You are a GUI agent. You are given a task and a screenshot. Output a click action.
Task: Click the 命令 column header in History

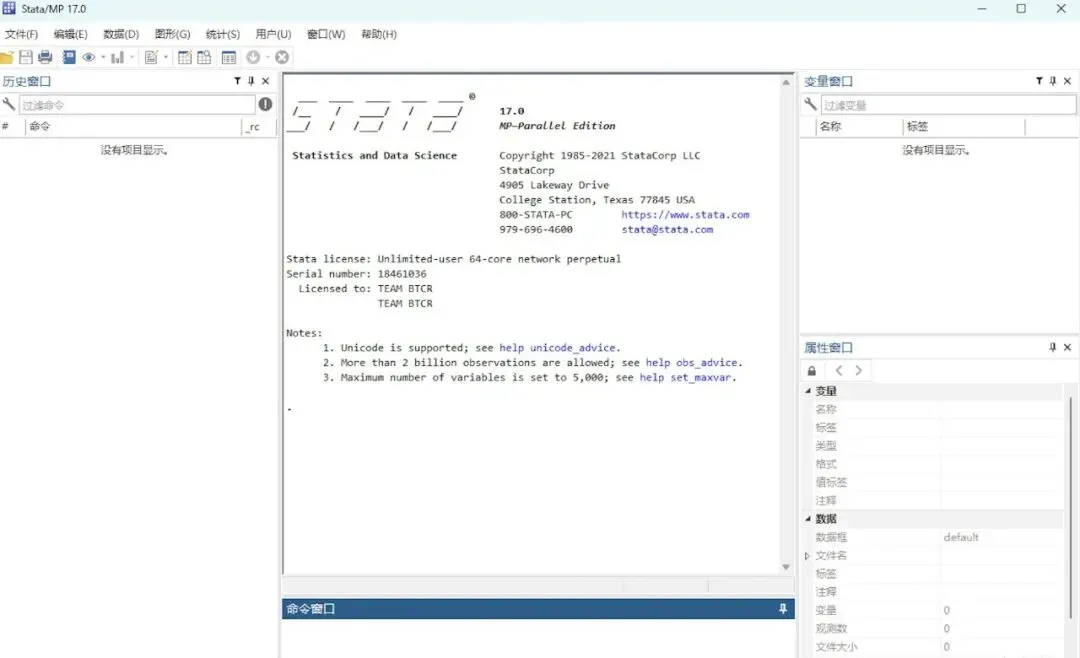coord(134,127)
